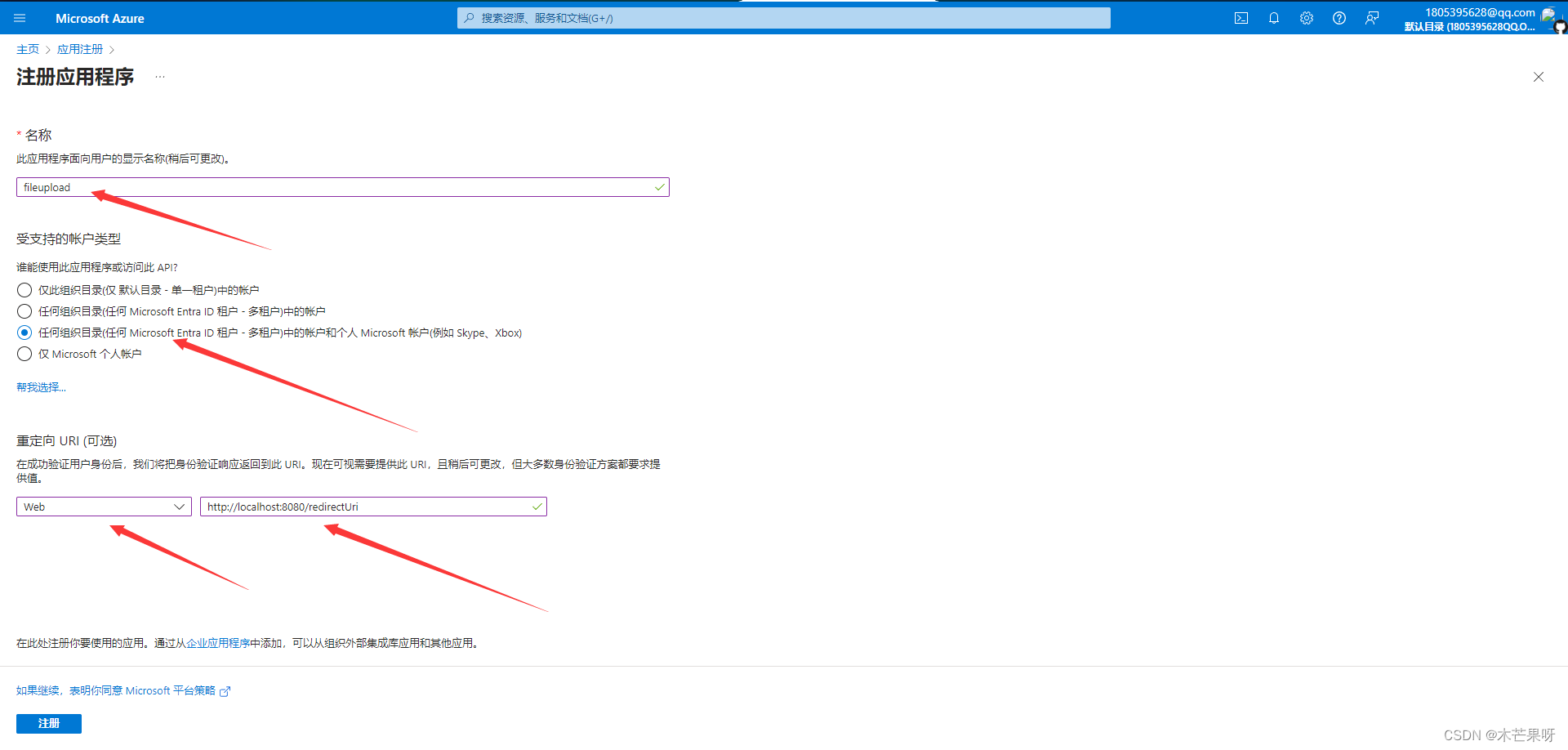The image size is (1568, 750).
Task: Open the help question mark icon
Action: 1339,18
